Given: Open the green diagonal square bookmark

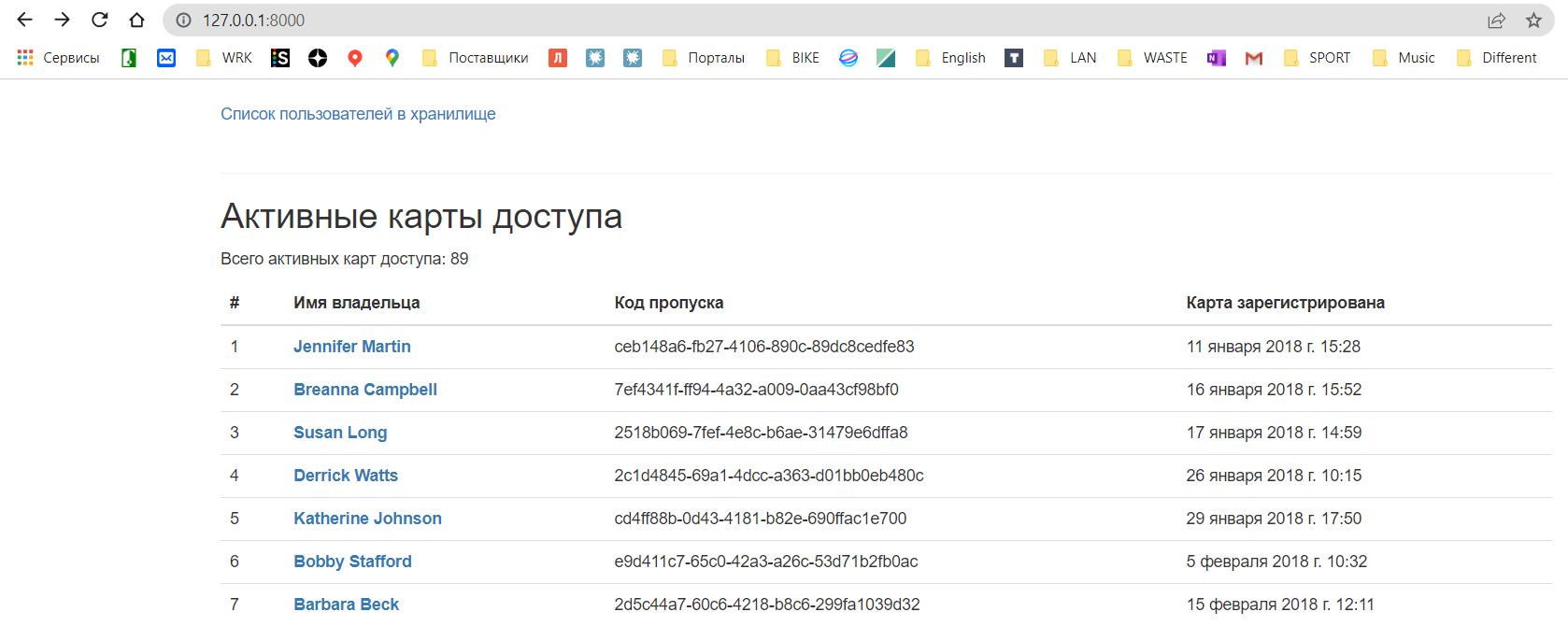Looking at the screenshot, I should point(886,58).
